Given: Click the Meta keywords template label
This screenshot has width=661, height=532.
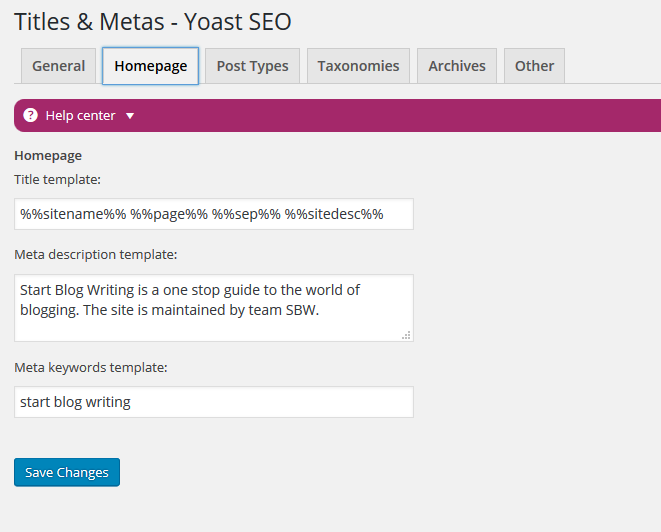Looking at the screenshot, I should [91, 368].
